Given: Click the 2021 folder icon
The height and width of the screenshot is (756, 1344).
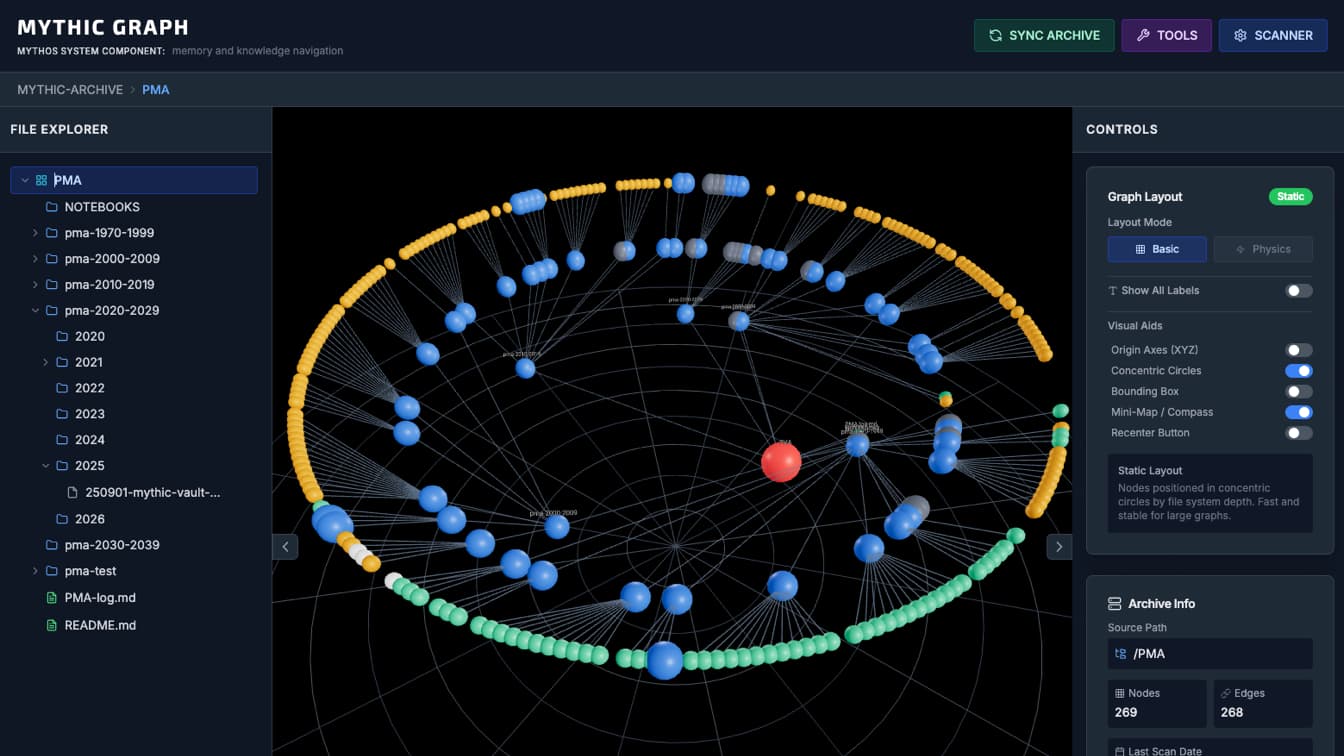Looking at the screenshot, I should click(62, 362).
